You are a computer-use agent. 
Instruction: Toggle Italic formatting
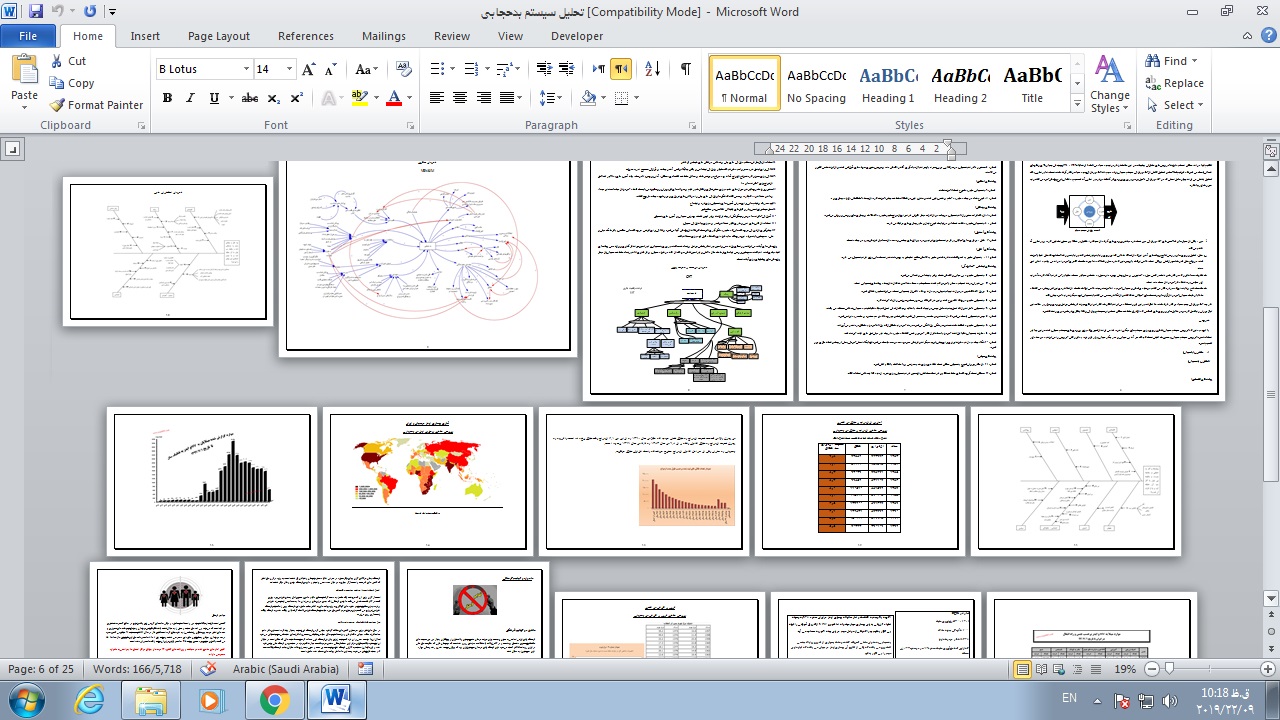pyautogui.click(x=190, y=98)
